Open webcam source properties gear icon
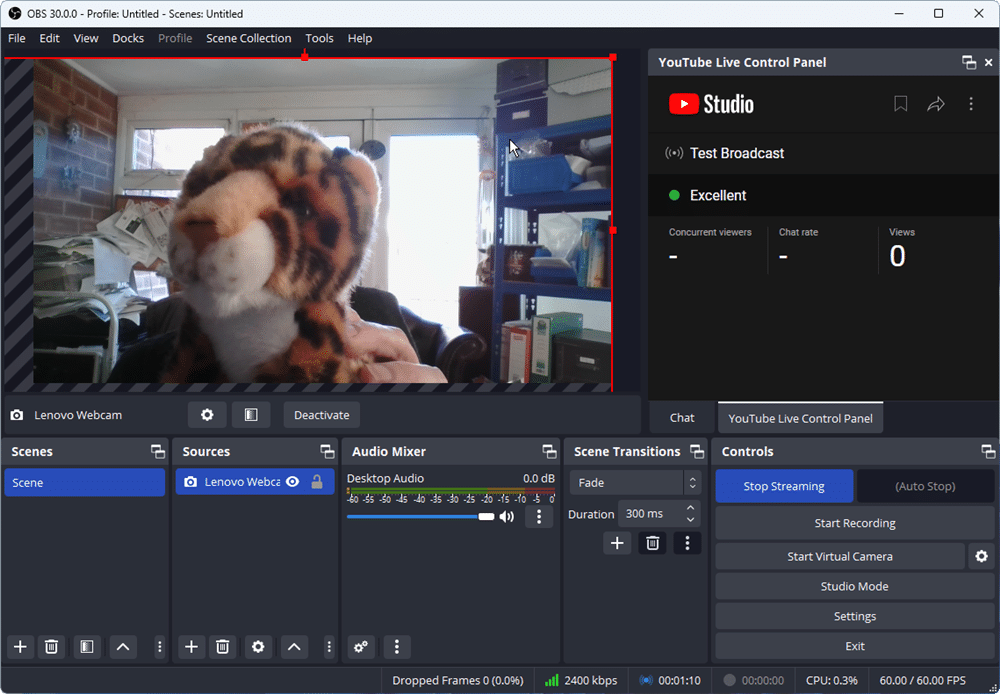1000x694 pixels. 207,415
